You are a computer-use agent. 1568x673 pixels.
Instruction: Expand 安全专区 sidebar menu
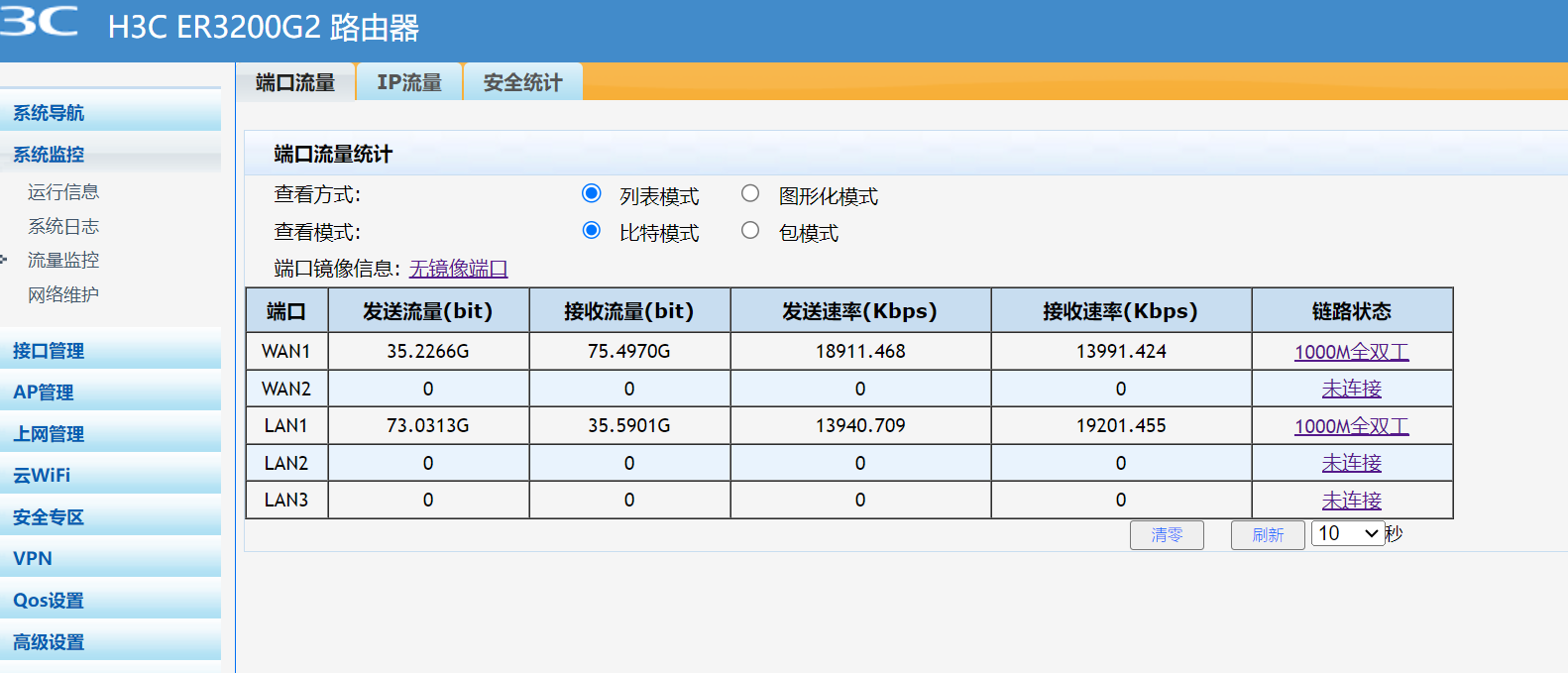[x=110, y=516]
